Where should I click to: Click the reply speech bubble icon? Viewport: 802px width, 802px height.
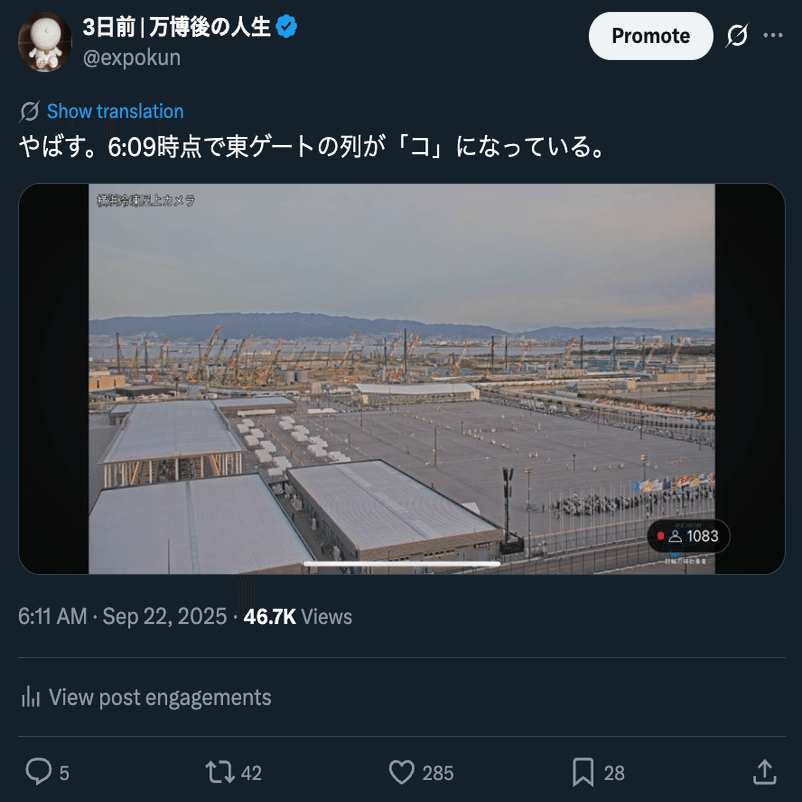click(38, 772)
